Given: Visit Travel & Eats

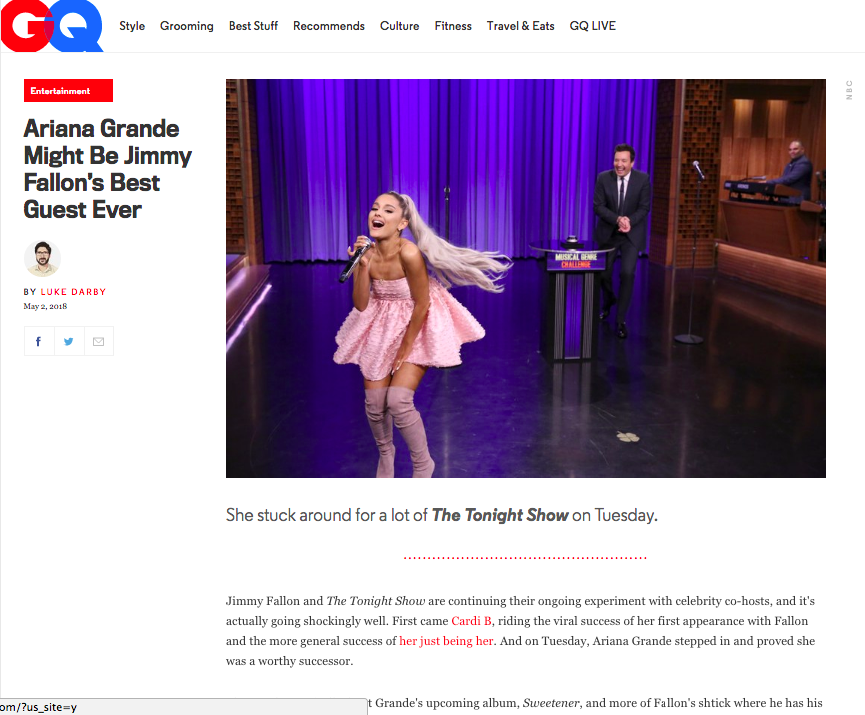Looking at the screenshot, I should [520, 26].
